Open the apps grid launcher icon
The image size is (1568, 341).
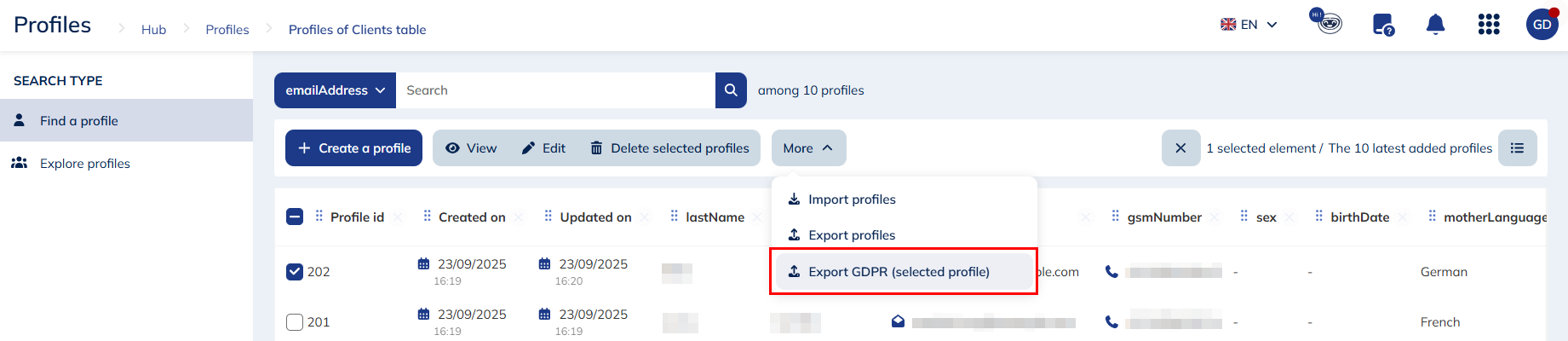(1489, 25)
